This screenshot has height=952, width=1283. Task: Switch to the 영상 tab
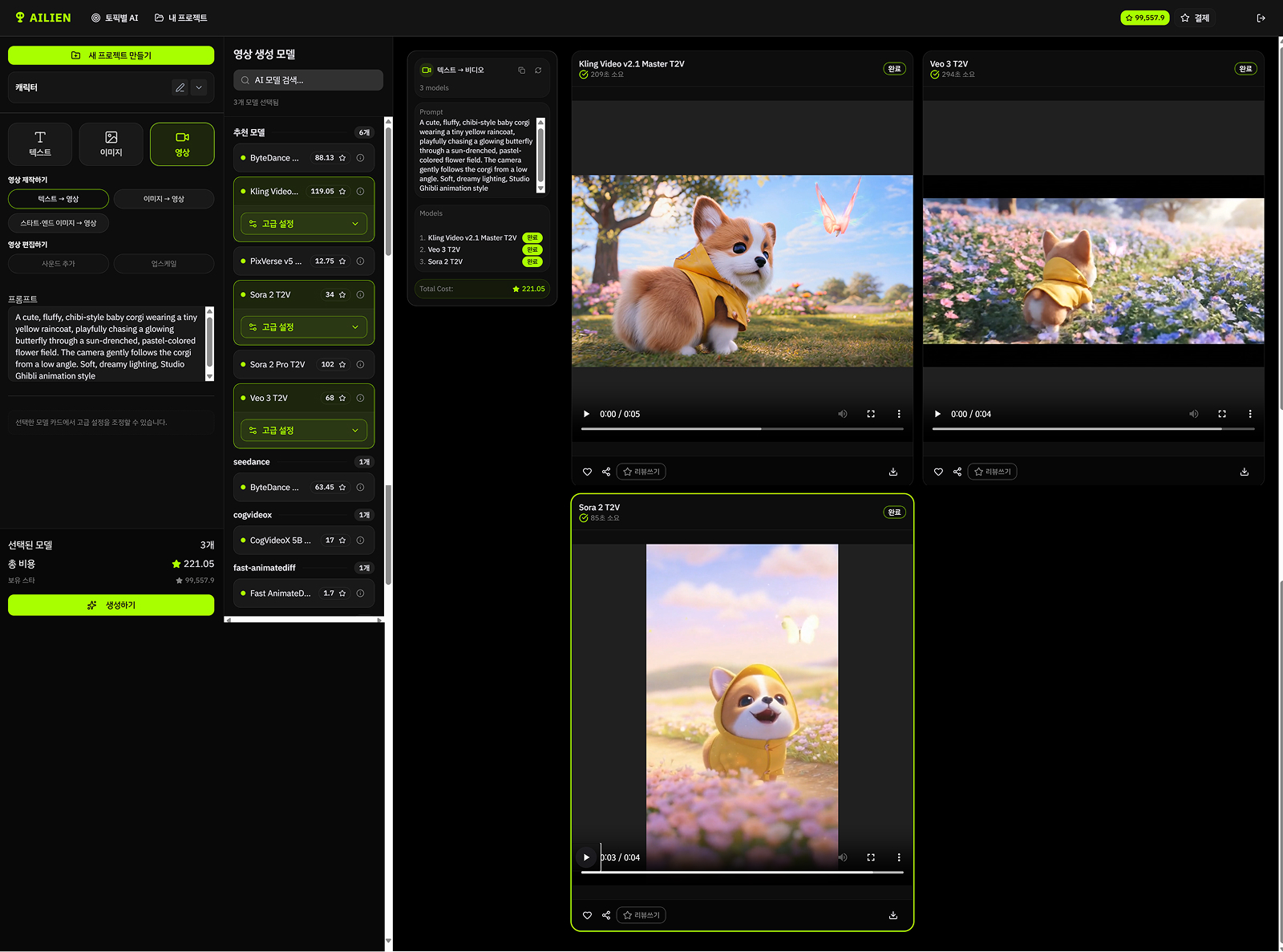[182, 144]
